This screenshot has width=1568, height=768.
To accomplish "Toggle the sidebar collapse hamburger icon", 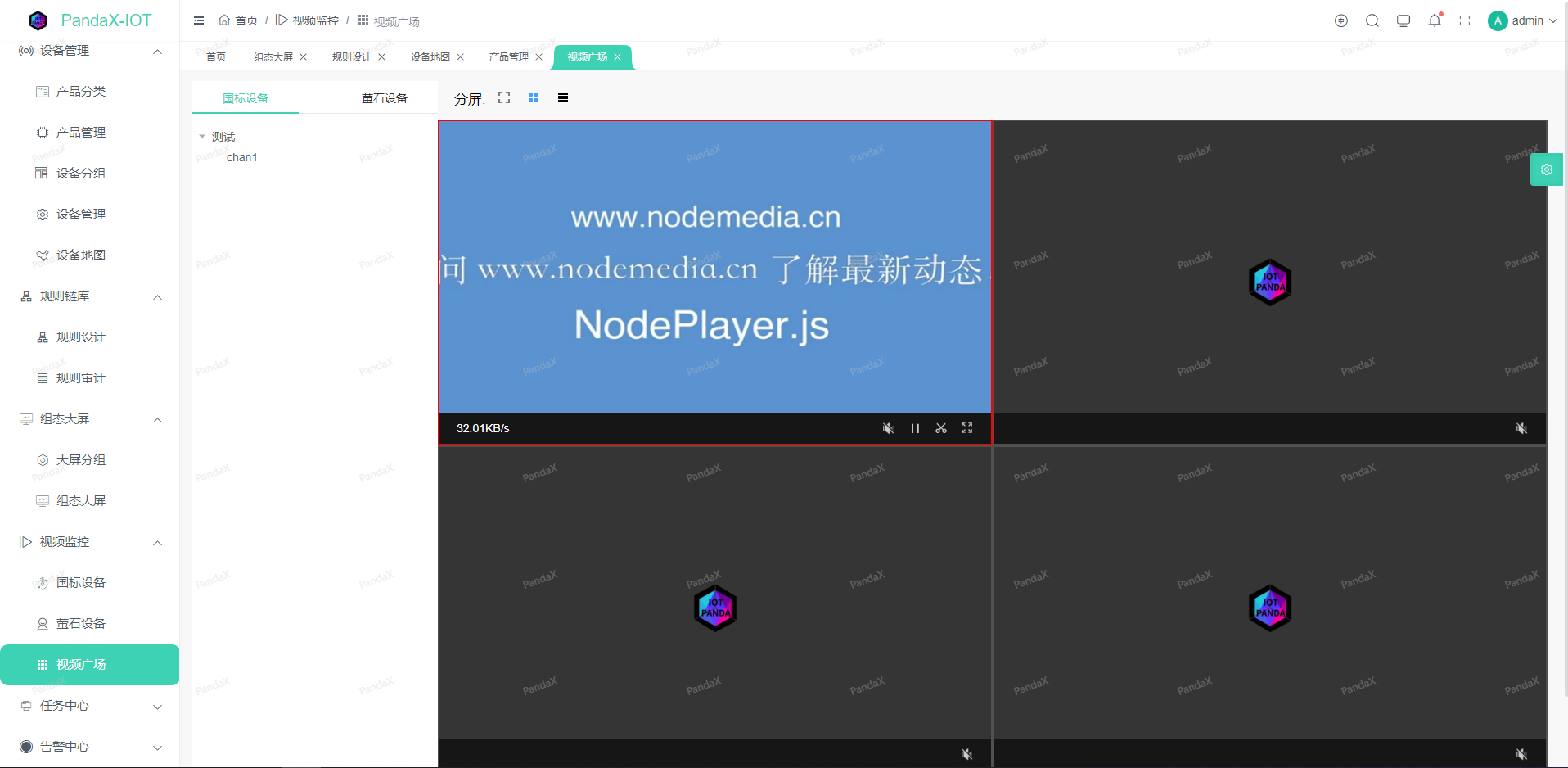I will (x=199, y=20).
